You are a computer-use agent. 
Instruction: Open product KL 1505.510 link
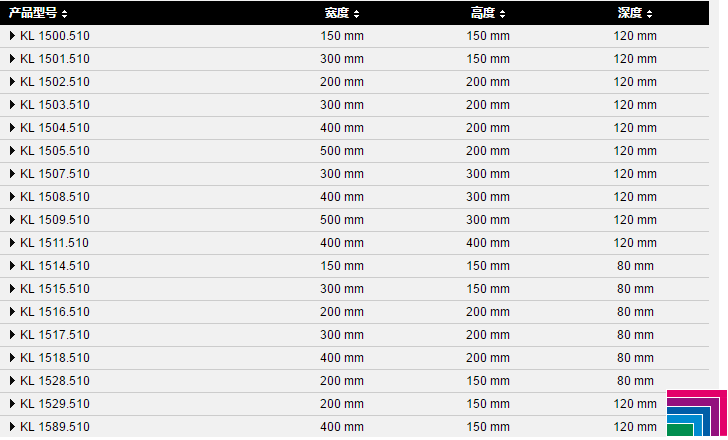pos(55,151)
